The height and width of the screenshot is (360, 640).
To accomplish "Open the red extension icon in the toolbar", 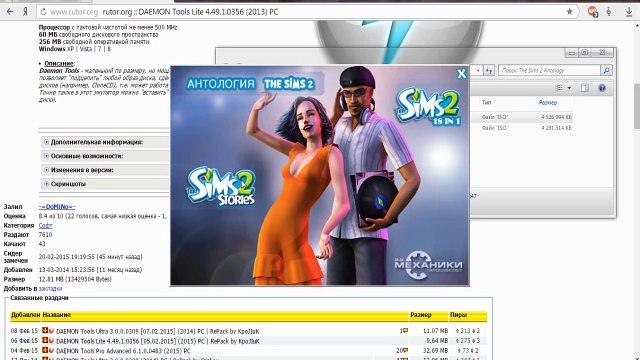I will 593,12.
